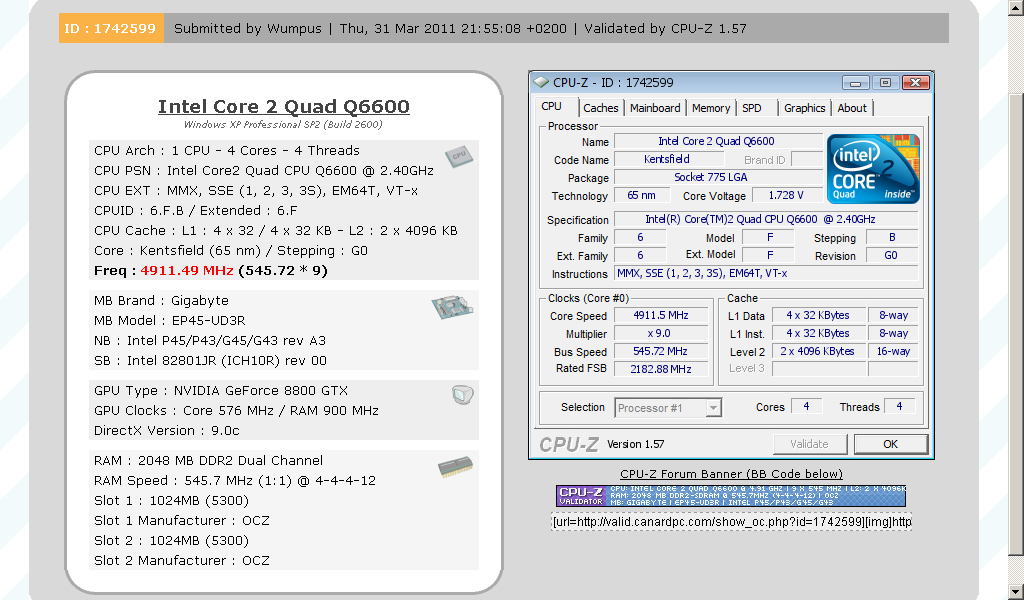Click the Revision G0 field
This screenshot has height=600, width=1024.
[891, 256]
